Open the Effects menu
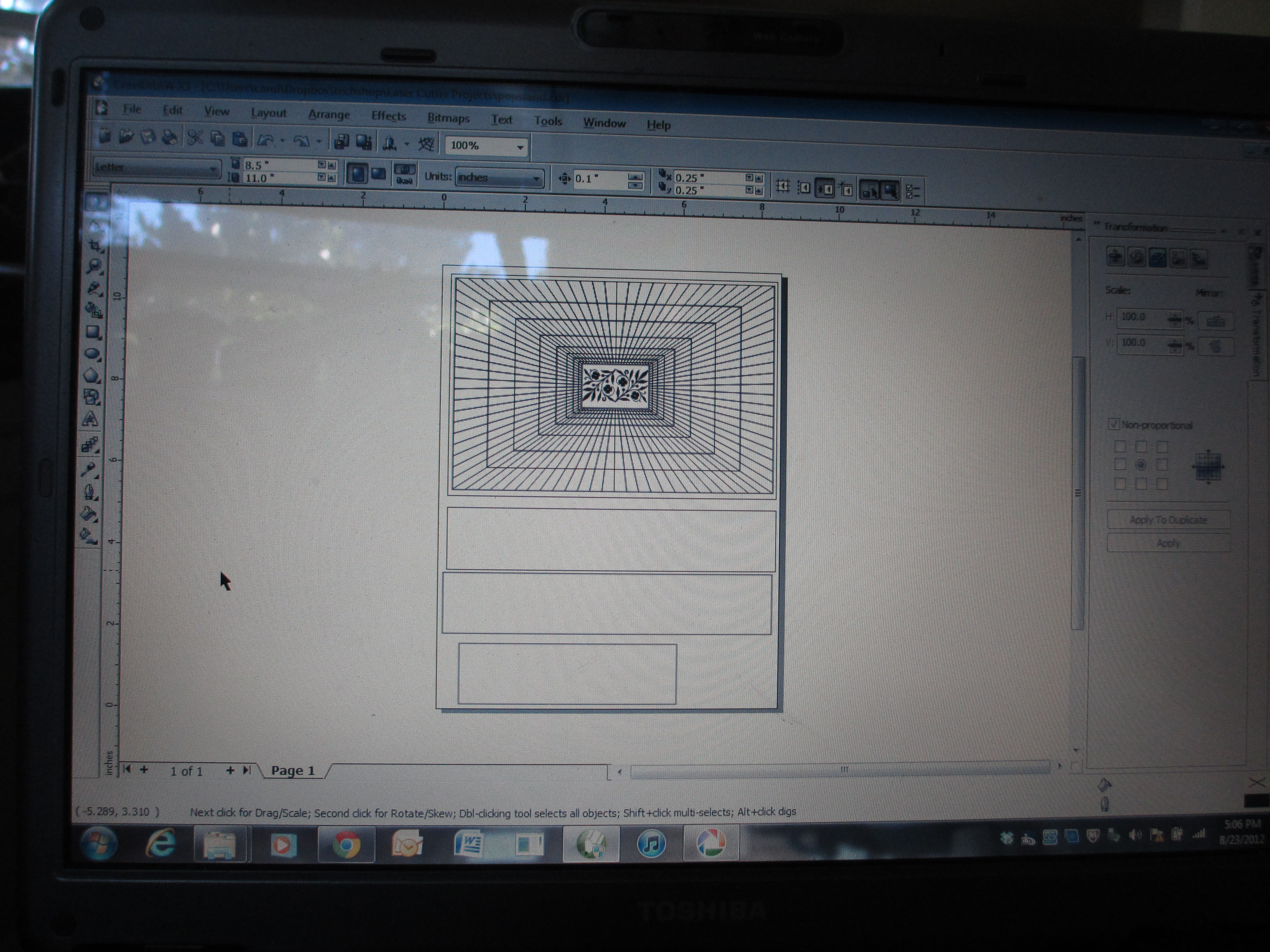 [x=389, y=116]
